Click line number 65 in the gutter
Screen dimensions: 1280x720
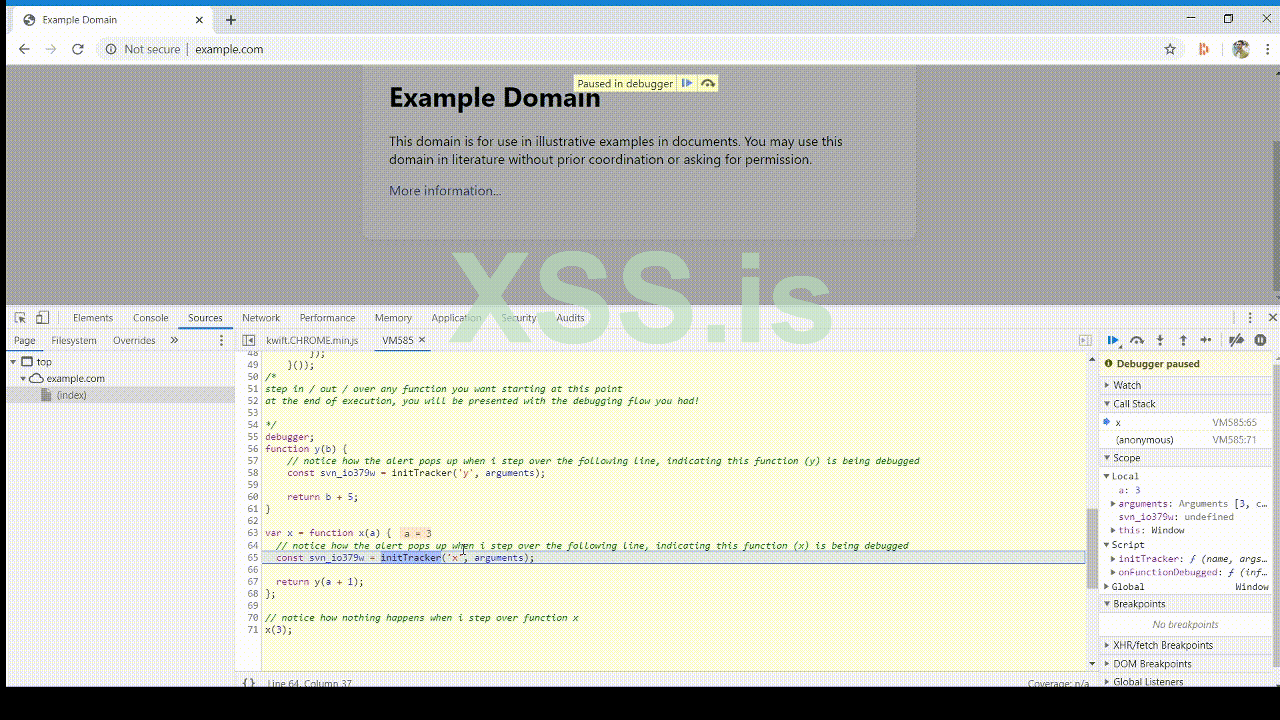pos(253,558)
